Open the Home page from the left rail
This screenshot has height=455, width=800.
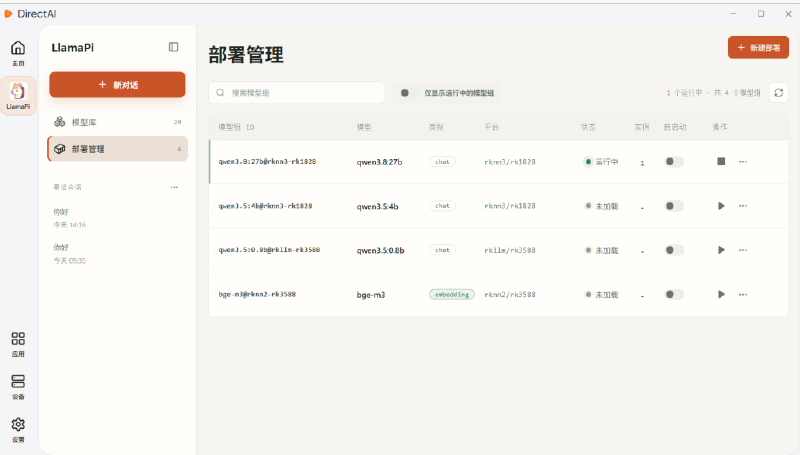point(18,53)
